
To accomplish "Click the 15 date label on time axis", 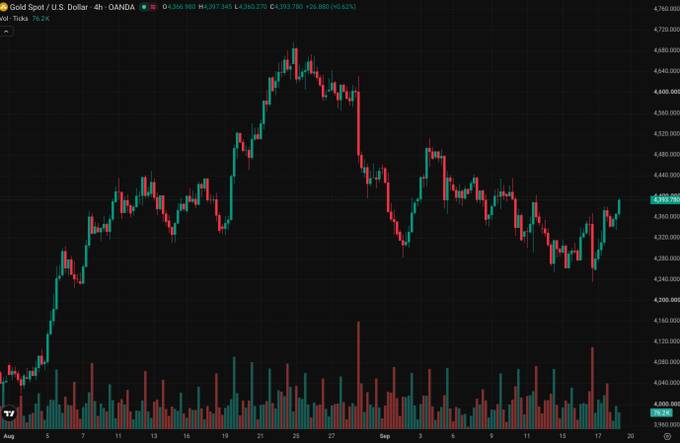I will [562, 436].
